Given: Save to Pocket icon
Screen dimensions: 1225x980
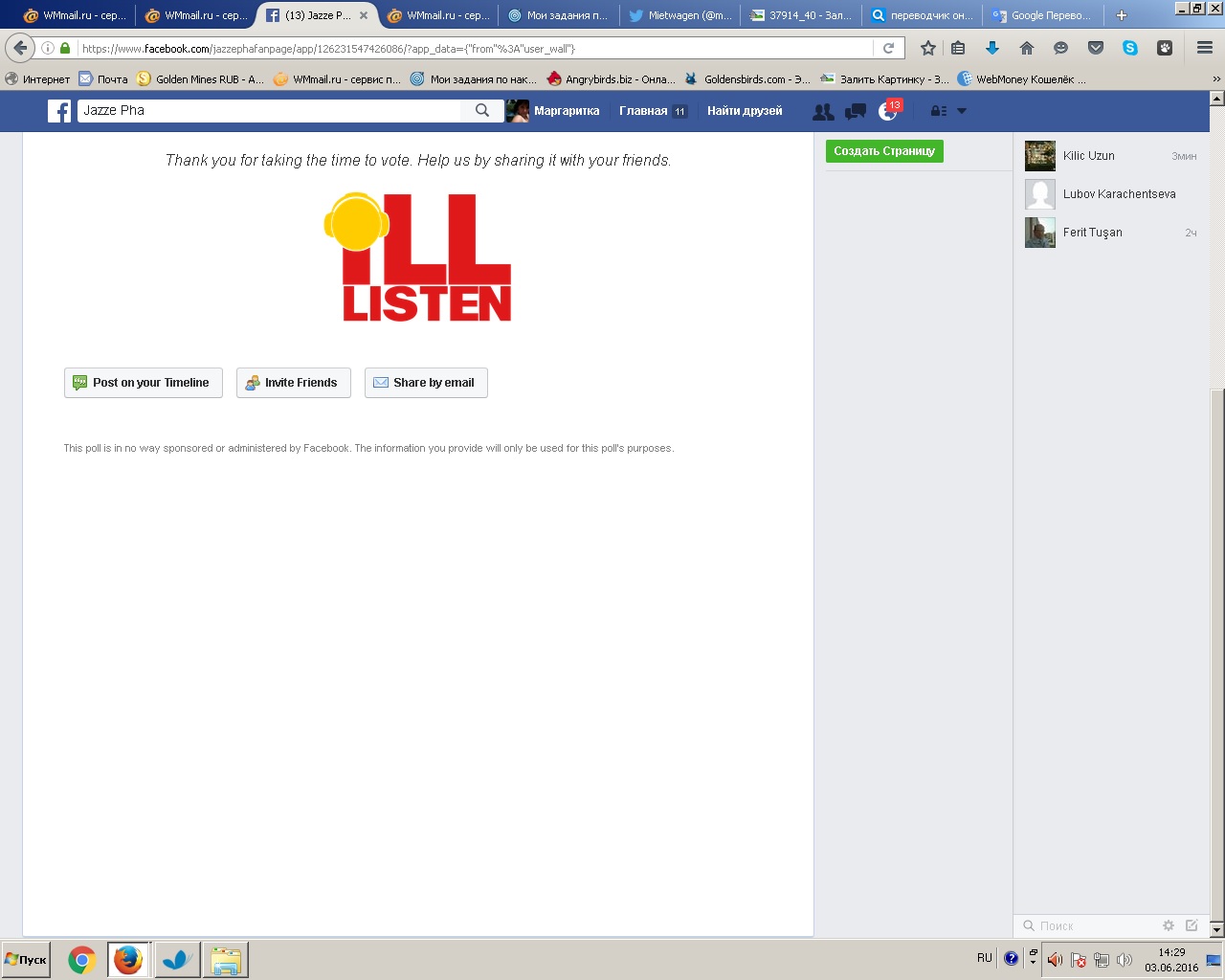Looking at the screenshot, I should (x=1096, y=48).
